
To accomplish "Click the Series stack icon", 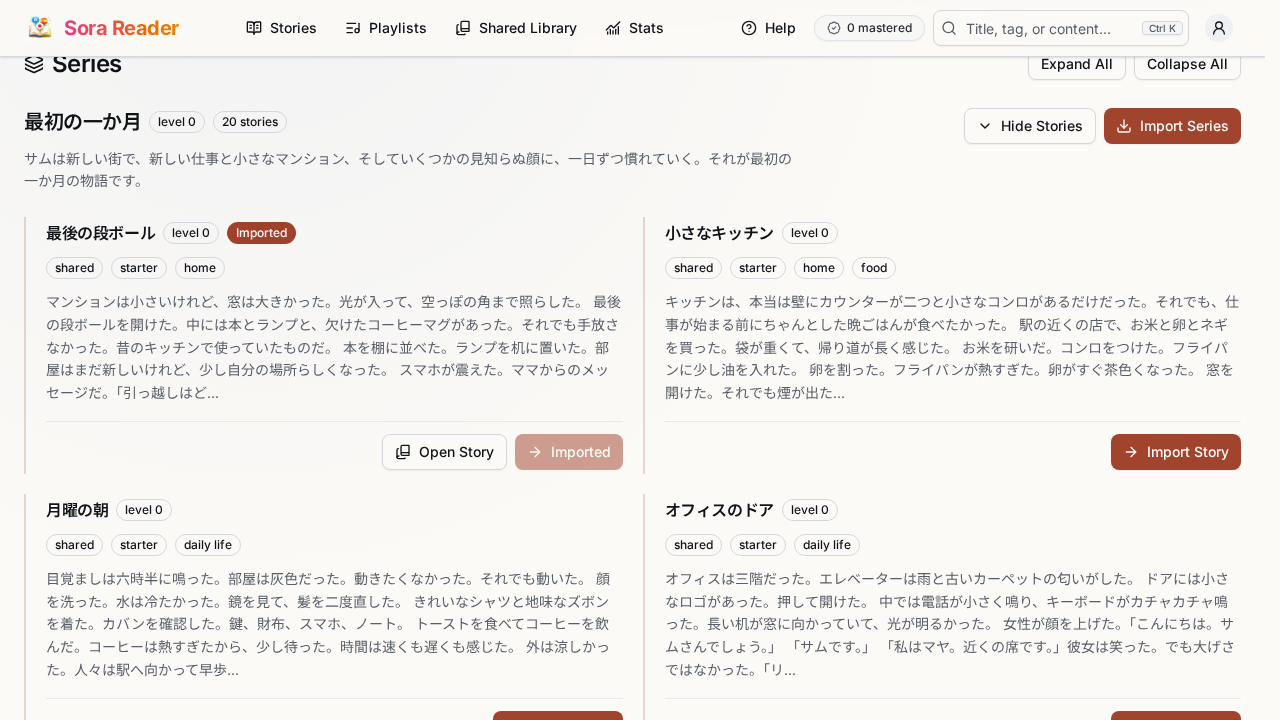I will tap(34, 64).
